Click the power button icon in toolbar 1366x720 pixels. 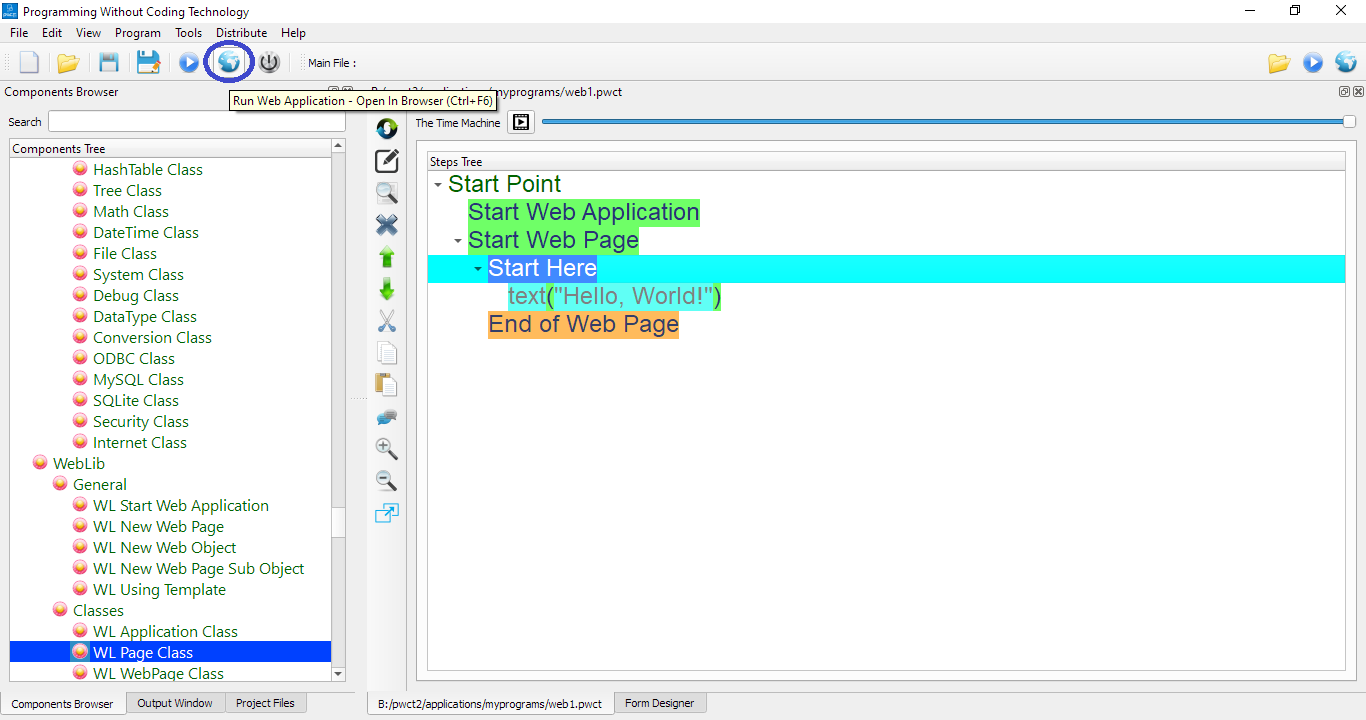point(269,63)
